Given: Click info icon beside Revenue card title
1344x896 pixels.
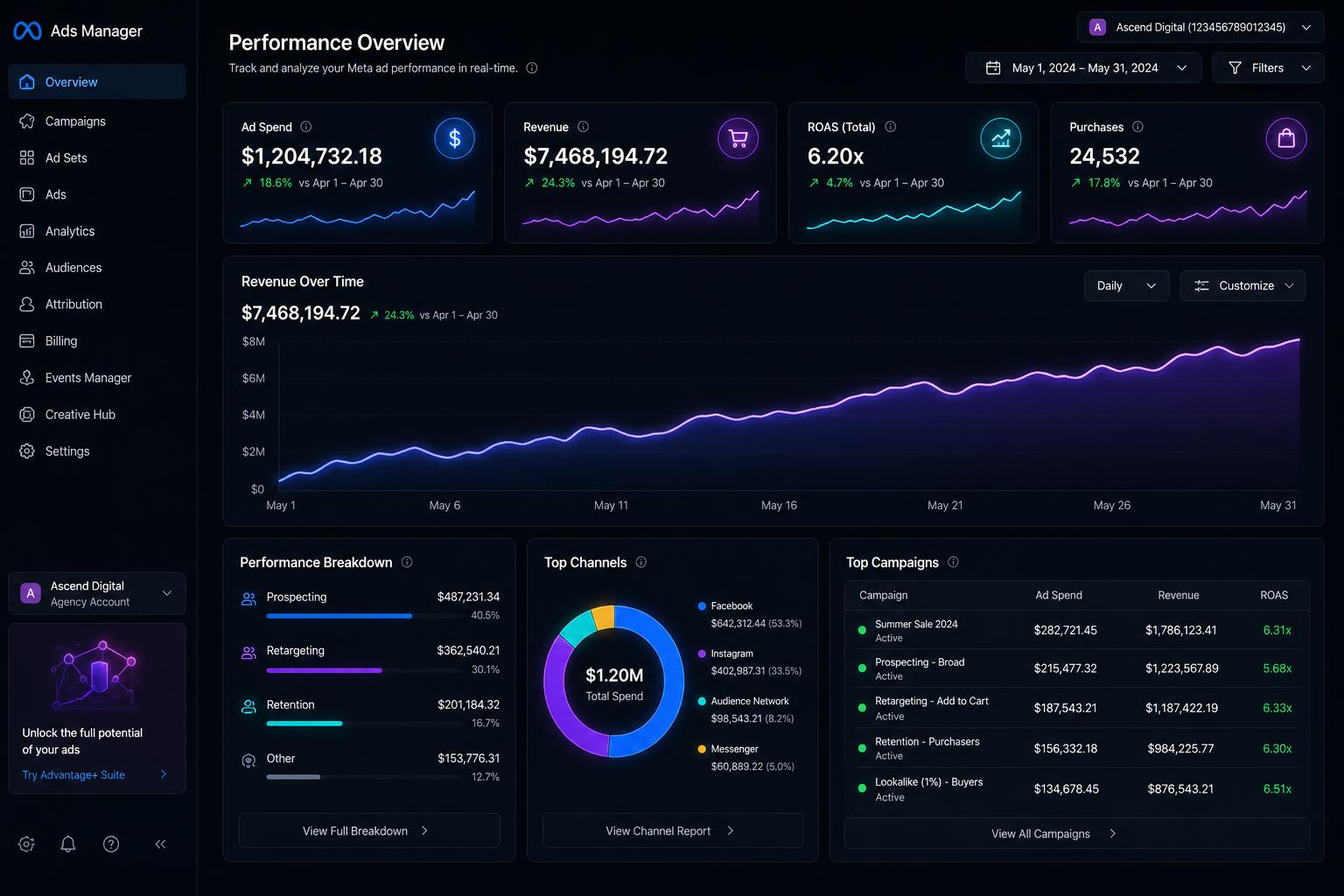Looking at the screenshot, I should [584, 127].
